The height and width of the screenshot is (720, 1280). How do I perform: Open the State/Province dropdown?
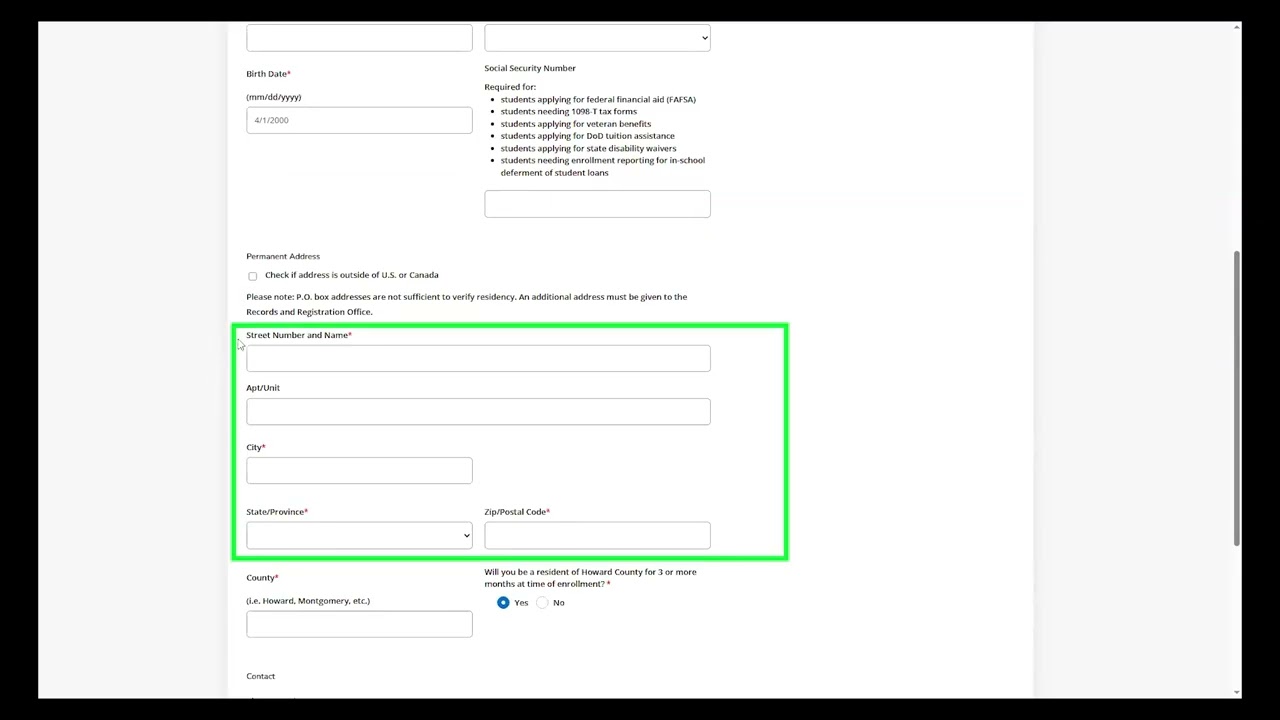click(359, 535)
